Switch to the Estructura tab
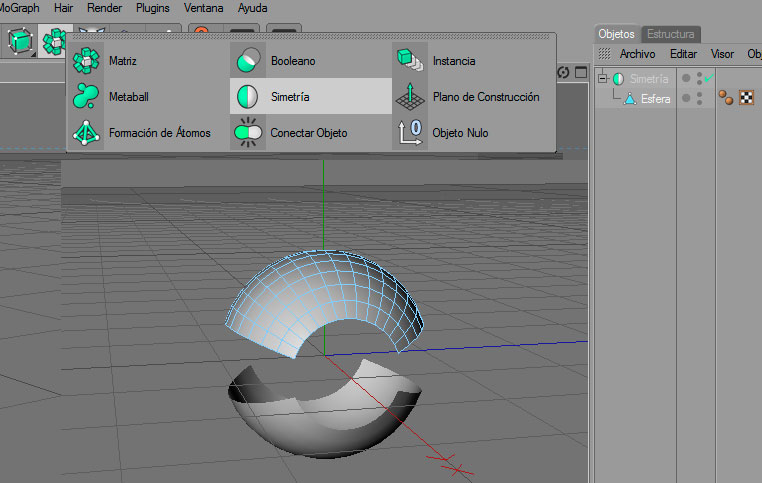The height and width of the screenshot is (483, 762). [x=671, y=34]
